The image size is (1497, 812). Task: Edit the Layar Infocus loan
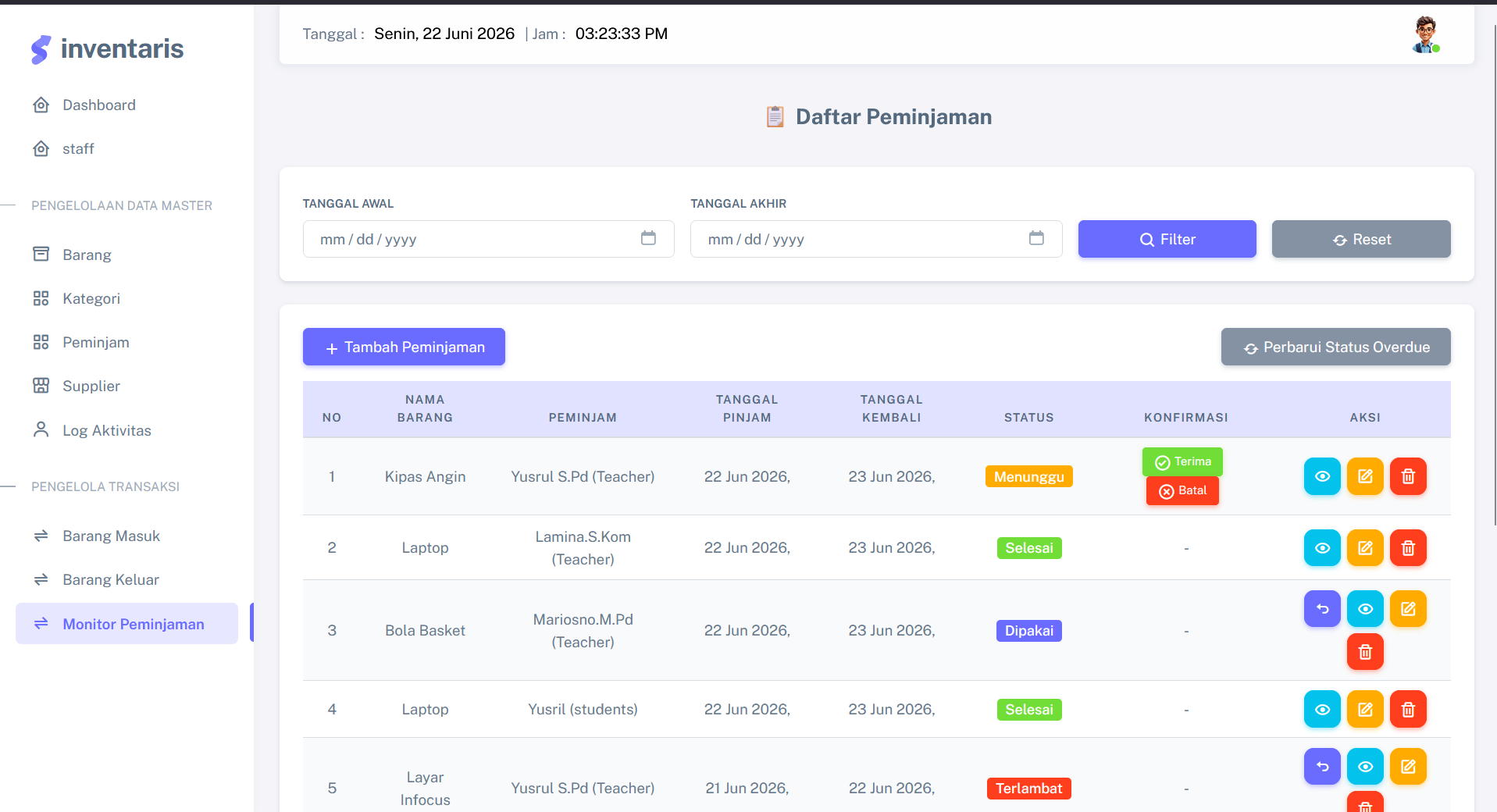(1408, 767)
